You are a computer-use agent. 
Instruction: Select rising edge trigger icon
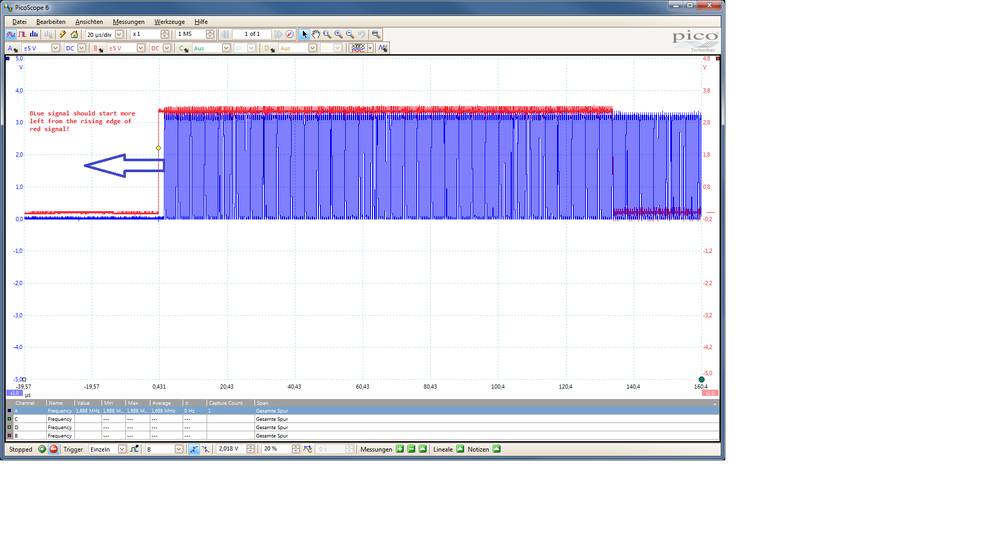194,449
